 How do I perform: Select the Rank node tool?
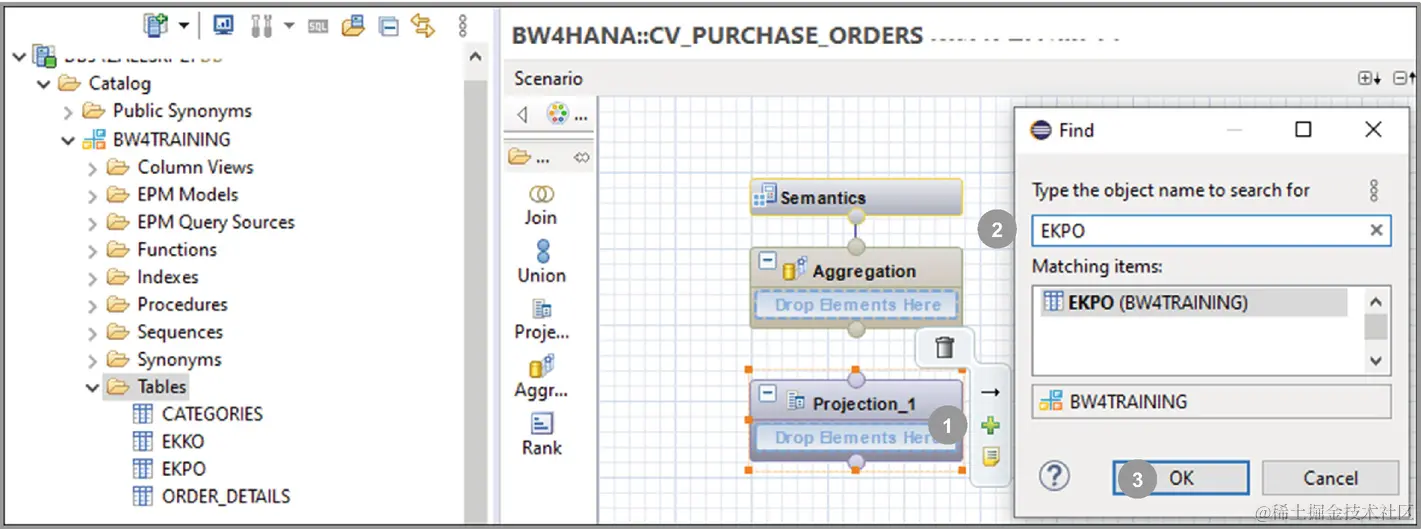tap(542, 435)
